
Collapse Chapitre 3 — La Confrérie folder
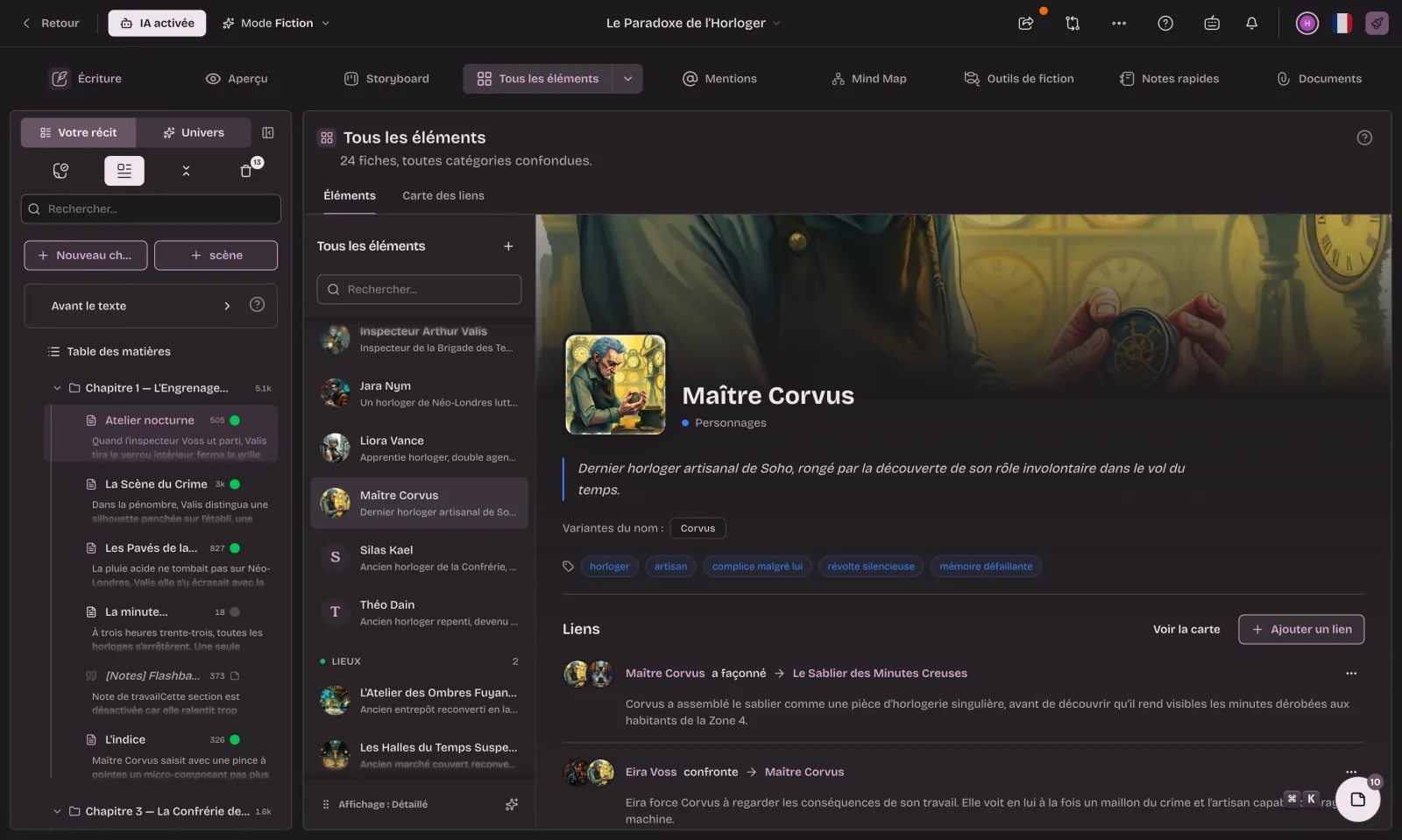(x=57, y=811)
